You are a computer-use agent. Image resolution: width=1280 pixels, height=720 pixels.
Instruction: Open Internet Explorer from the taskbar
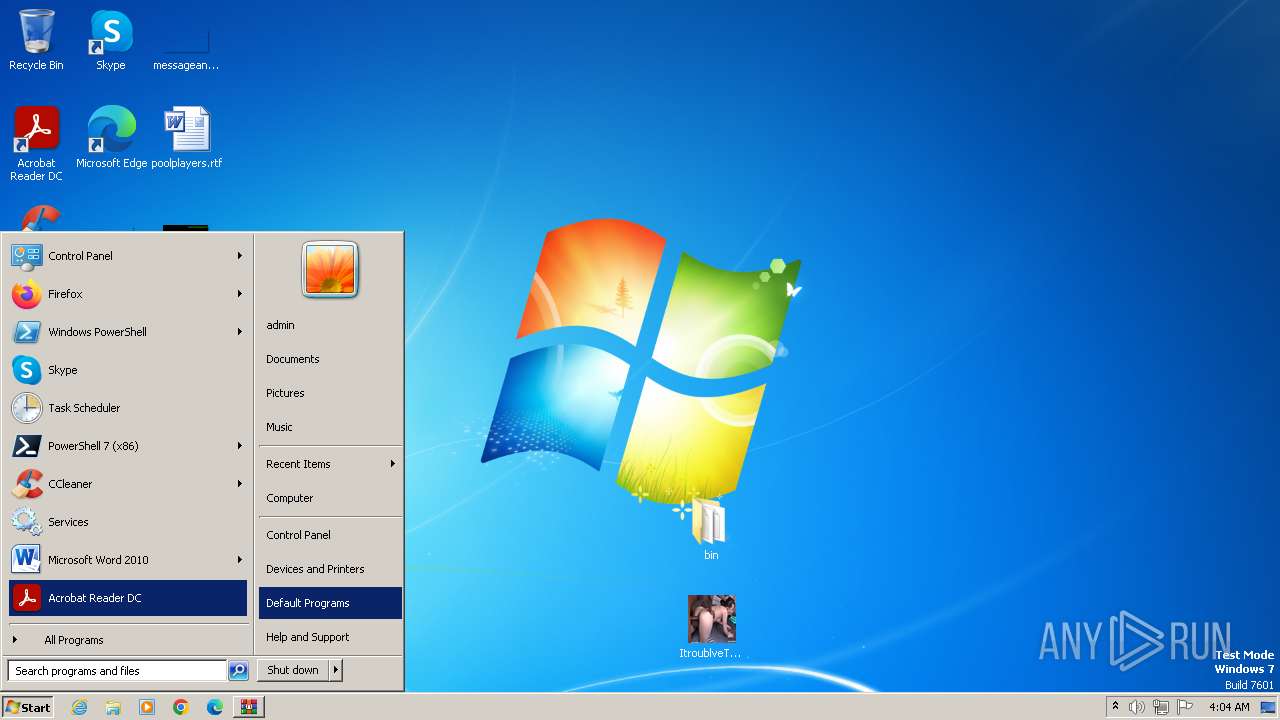[x=79, y=707]
